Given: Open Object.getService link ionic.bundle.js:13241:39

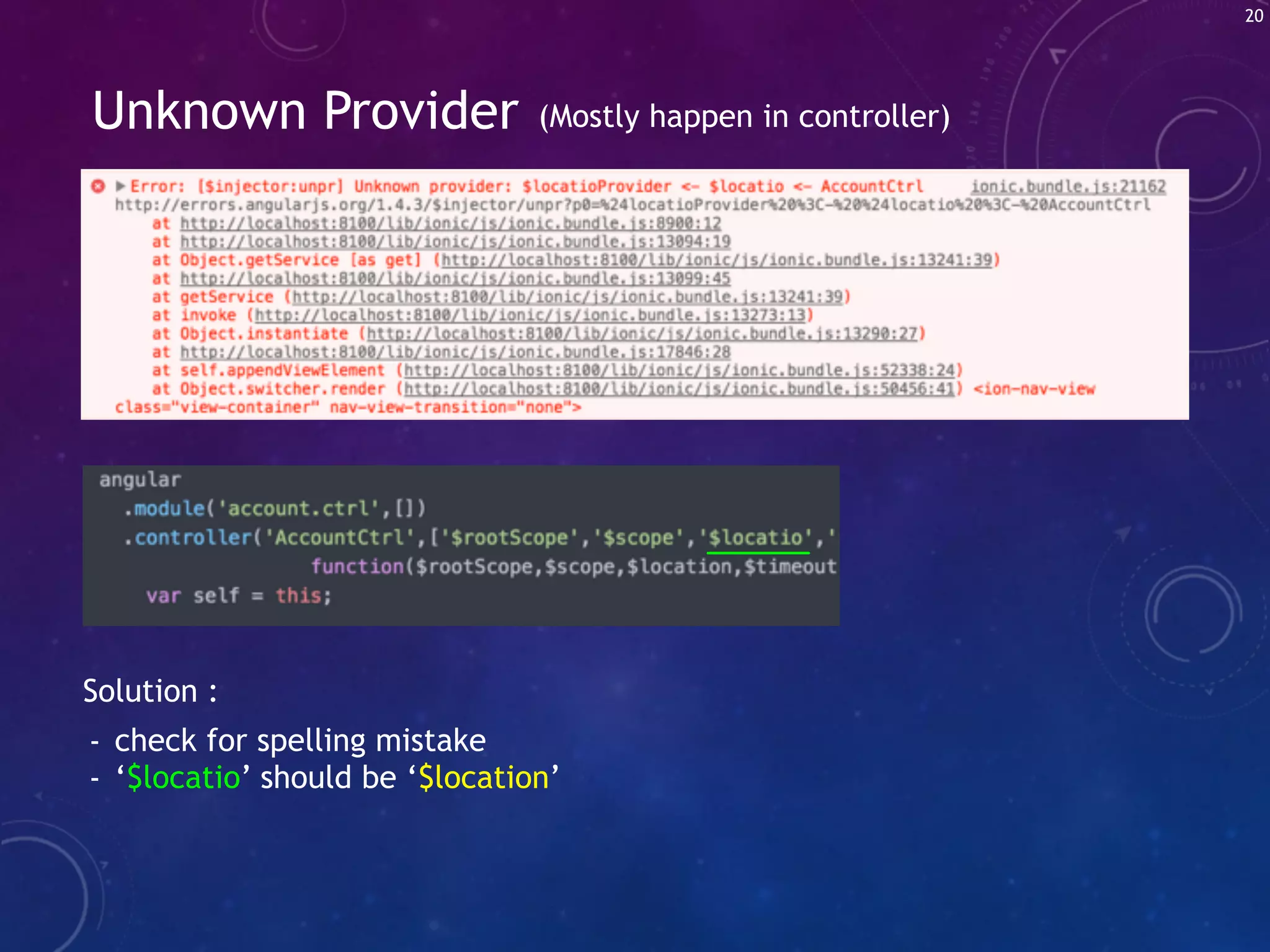Looking at the screenshot, I should [x=717, y=260].
